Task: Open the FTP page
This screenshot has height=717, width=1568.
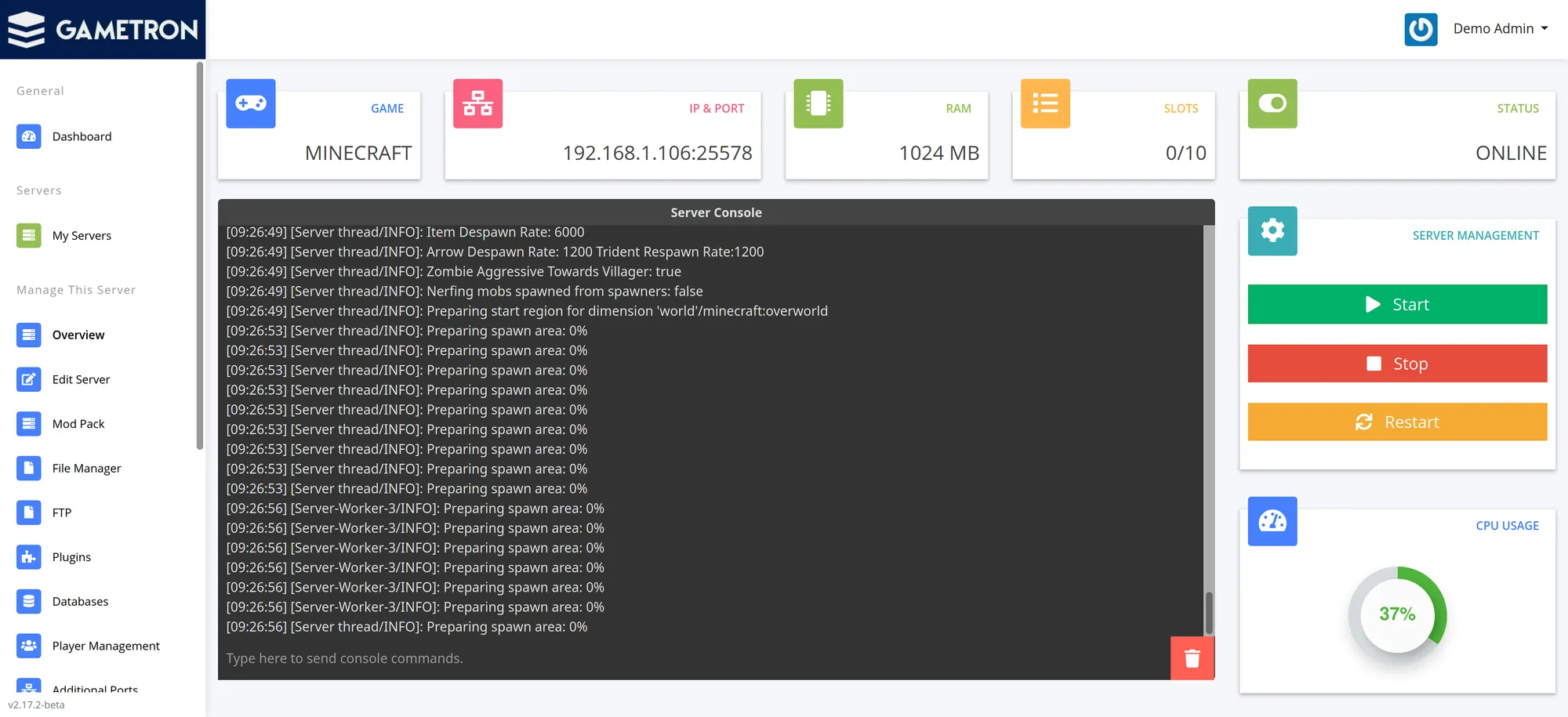Action: coord(62,512)
